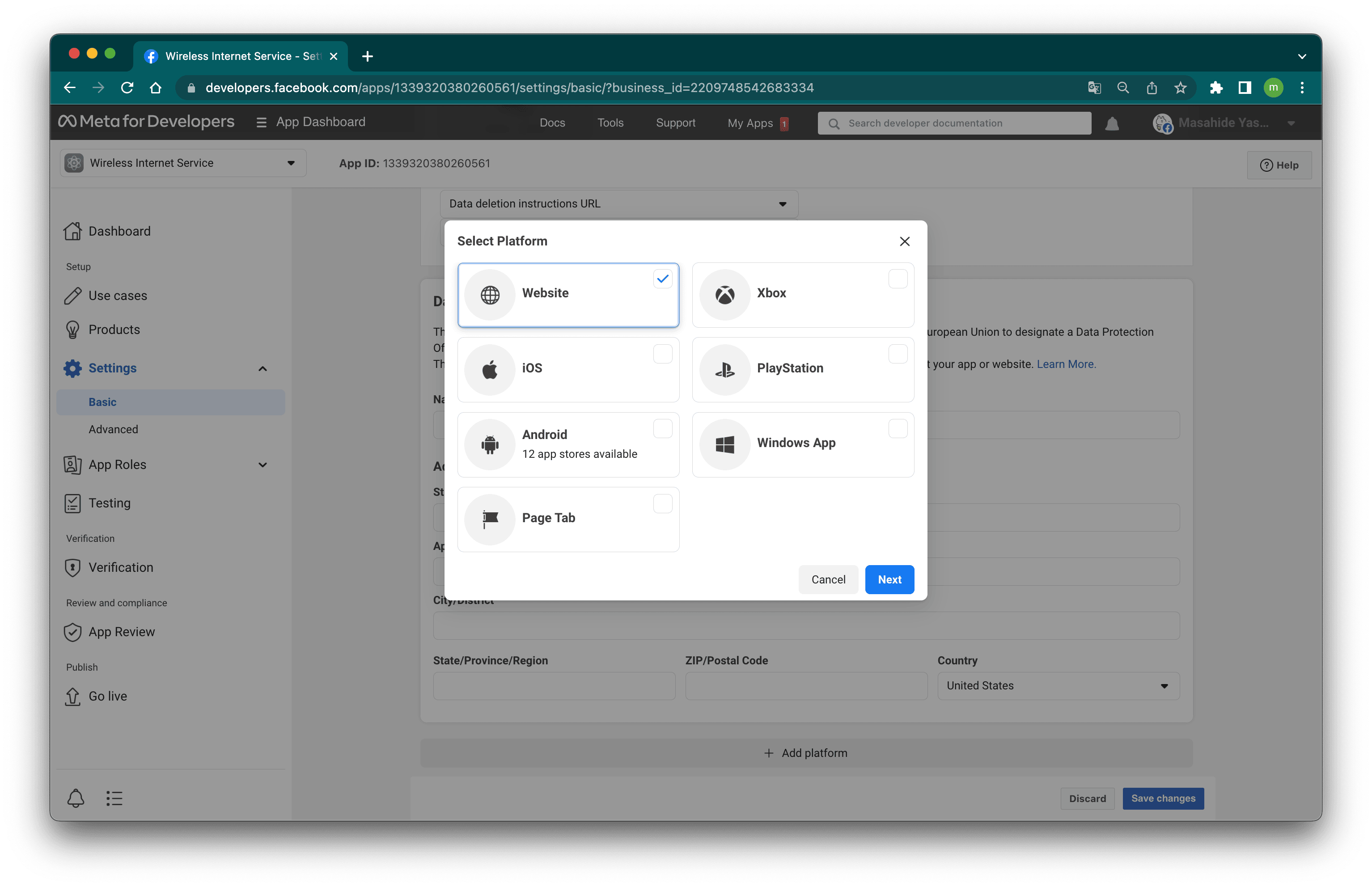Check the Page Tab platform checkbox
This screenshot has width=1372, height=887.
(662, 503)
